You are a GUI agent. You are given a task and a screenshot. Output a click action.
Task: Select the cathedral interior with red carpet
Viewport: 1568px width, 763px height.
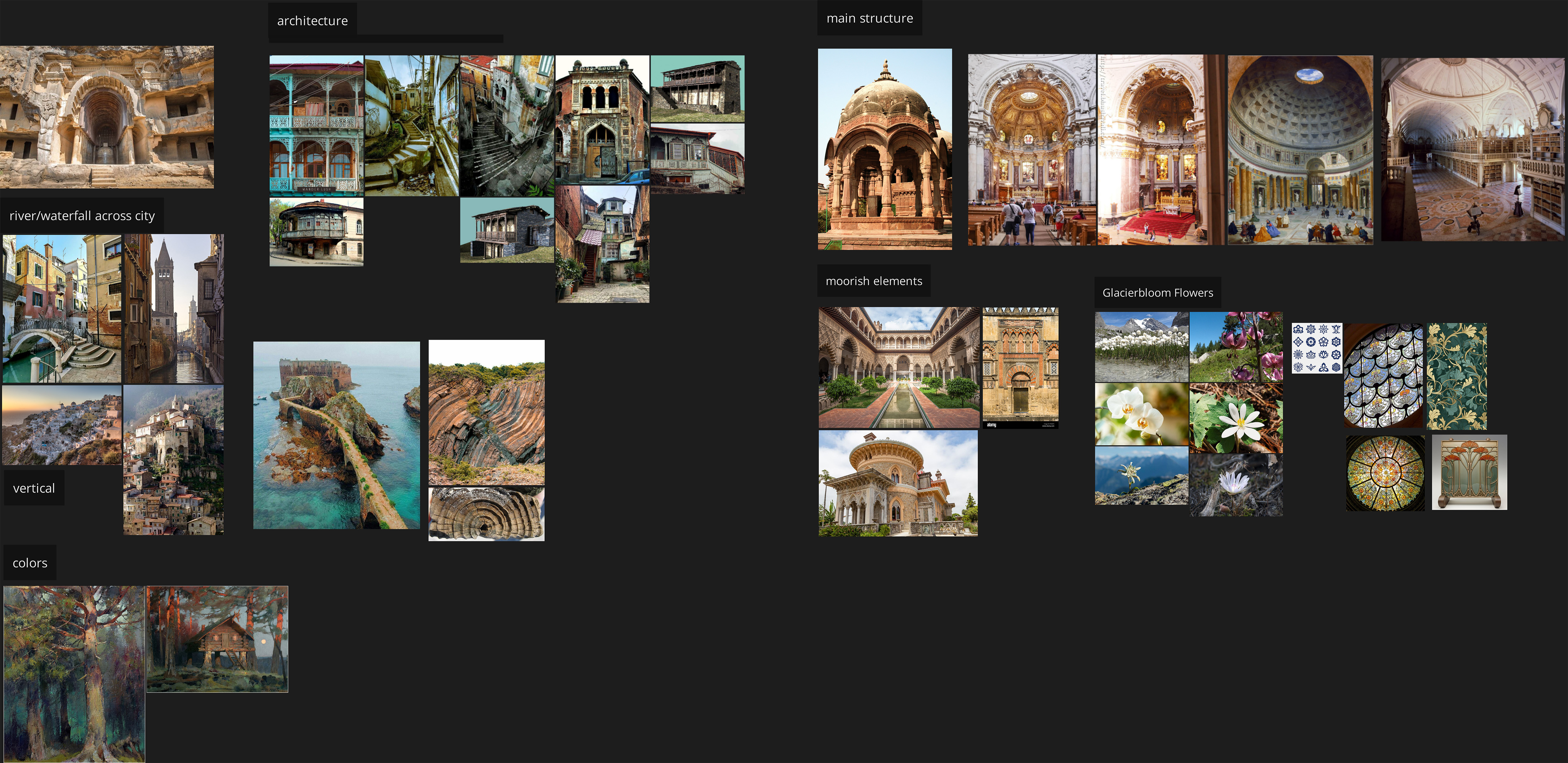(x=1161, y=150)
